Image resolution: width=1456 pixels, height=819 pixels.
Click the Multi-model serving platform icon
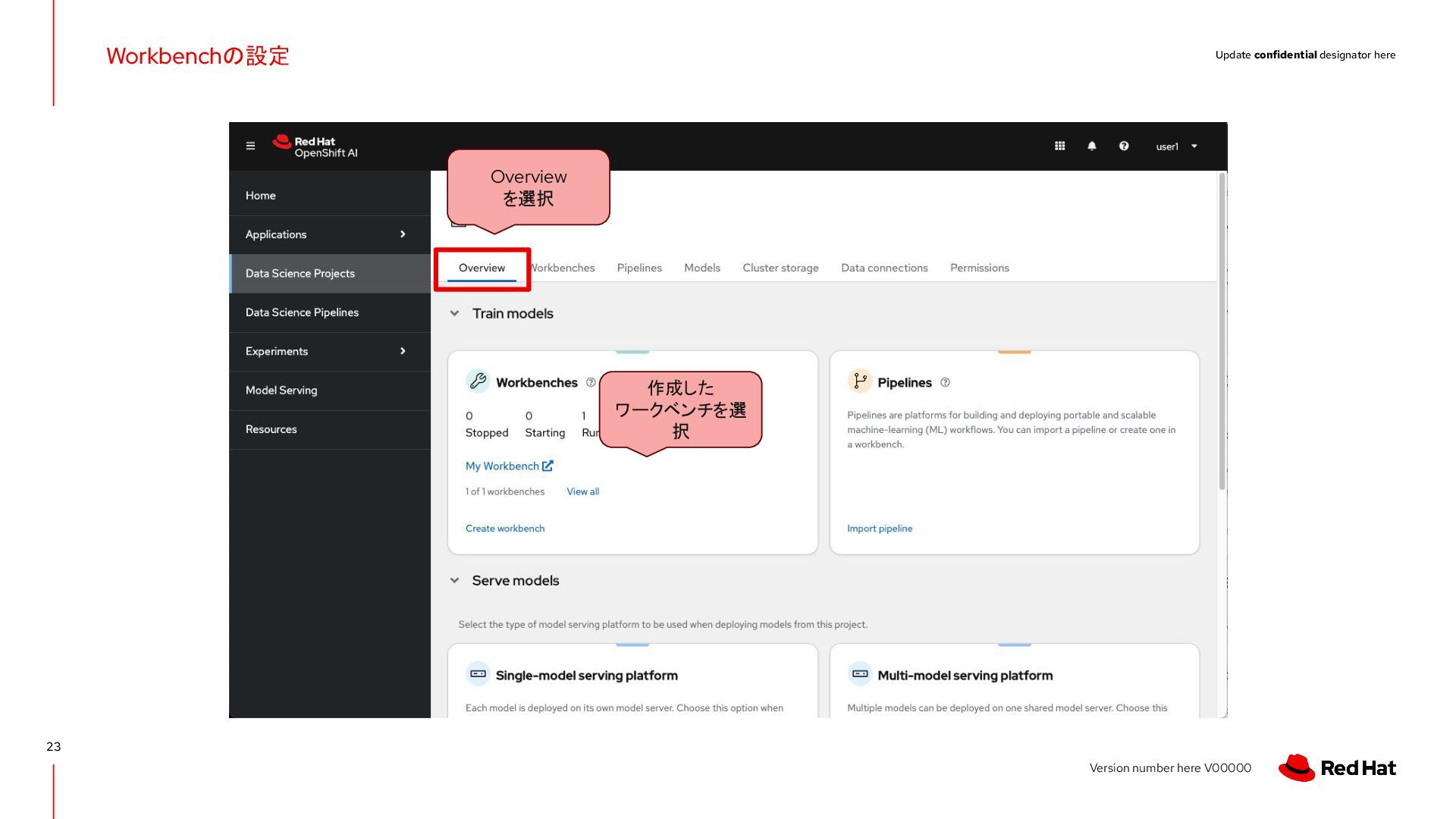(x=859, y=673)
